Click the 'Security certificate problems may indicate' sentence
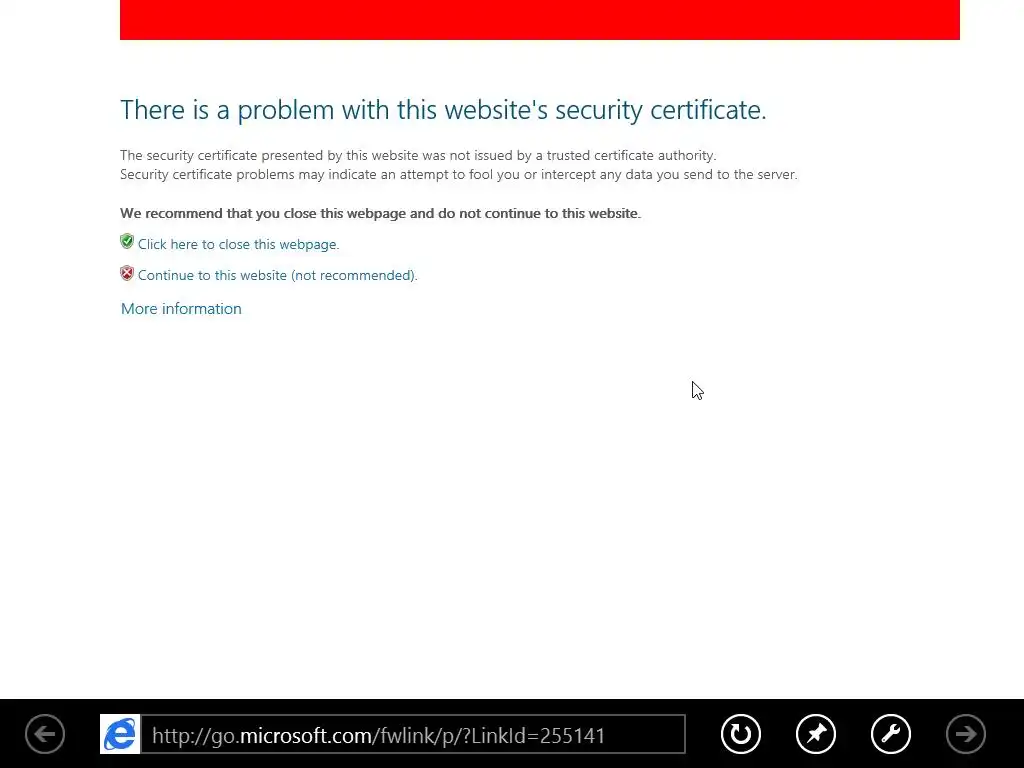Image resolution: width=1024 pixels, height=768 pixels. pos(458,174)
